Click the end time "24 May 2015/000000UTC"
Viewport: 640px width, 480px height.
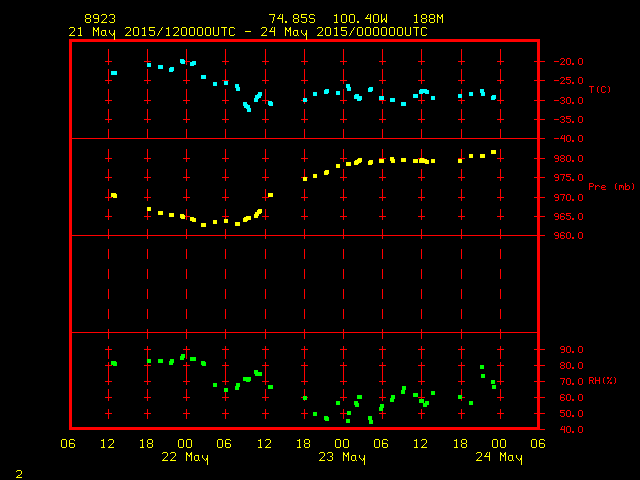[344, 32]
